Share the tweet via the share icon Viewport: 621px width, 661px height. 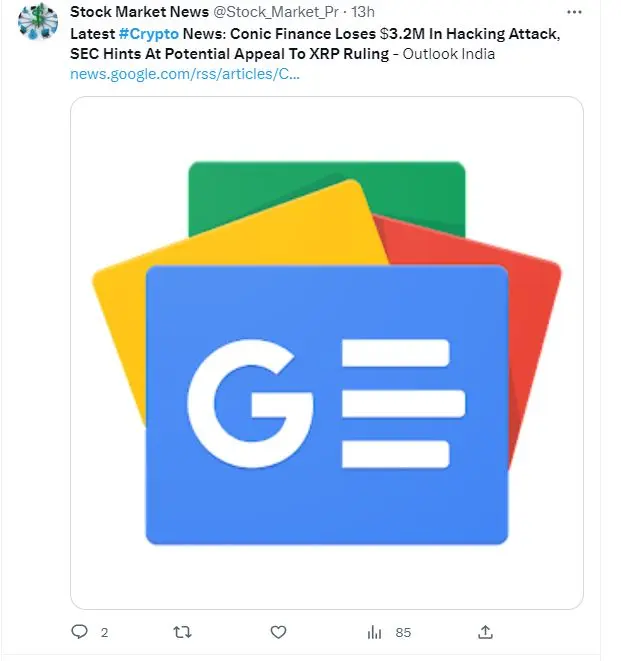[x=485, y=632]
